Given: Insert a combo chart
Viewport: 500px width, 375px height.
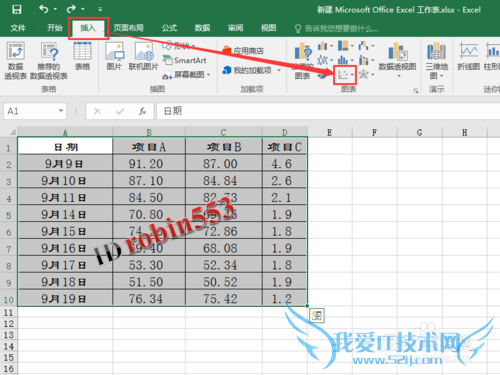Looking at the screenshot, I should pyautogui.click(x=366, y=60).
